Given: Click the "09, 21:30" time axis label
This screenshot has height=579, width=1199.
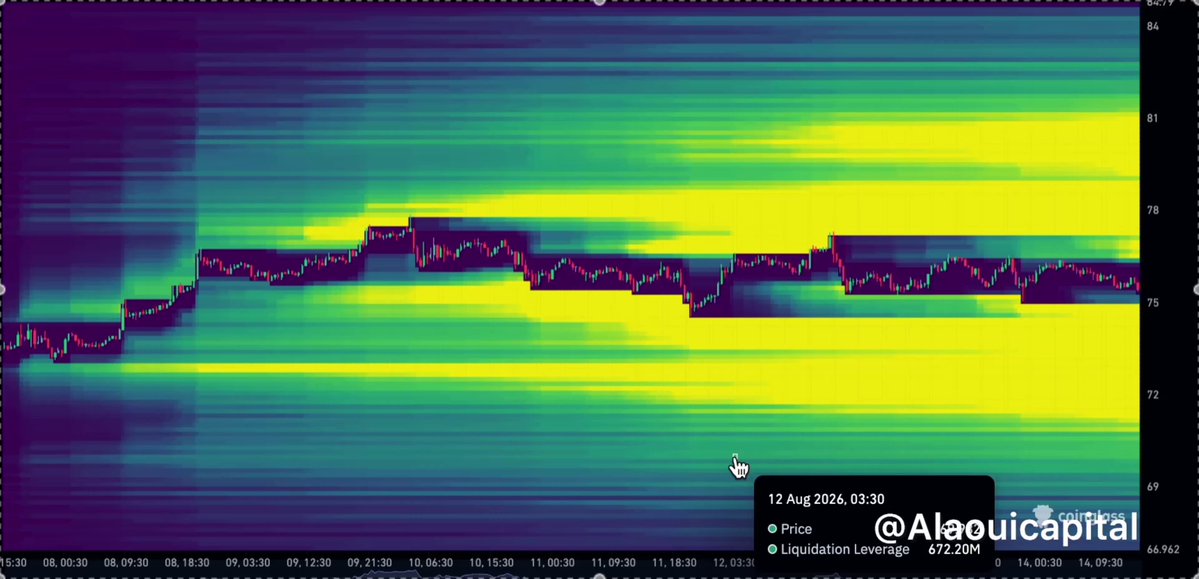Looking at the screenshot, I should (x=369, y=562).
